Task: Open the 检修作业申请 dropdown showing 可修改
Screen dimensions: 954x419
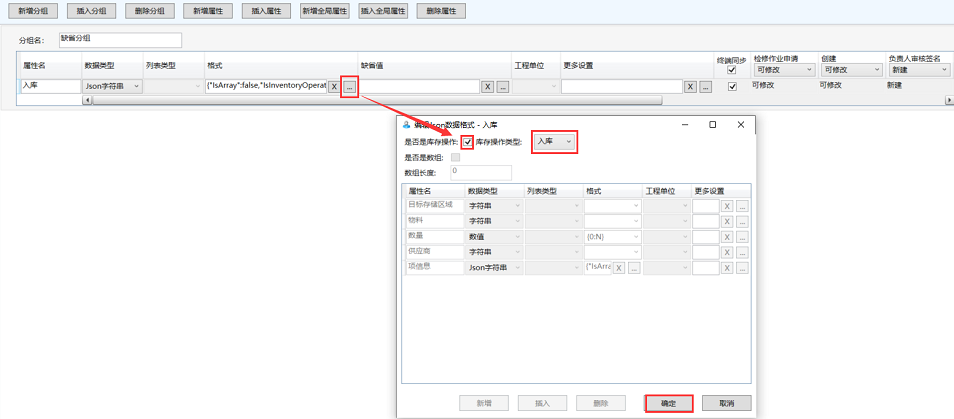Action: coord(783,70)
